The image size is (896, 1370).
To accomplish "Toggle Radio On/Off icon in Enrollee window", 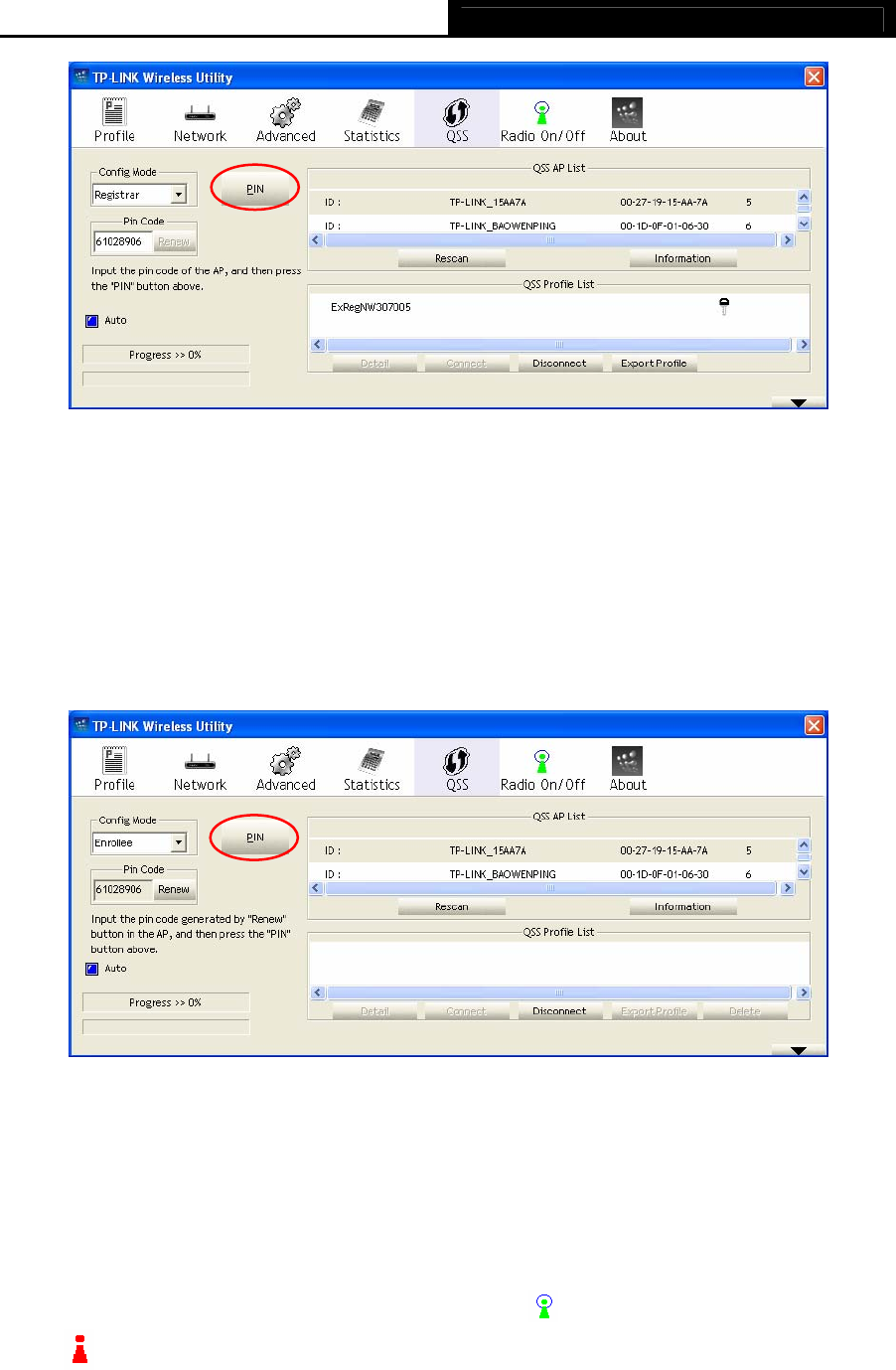I will pos(542,761).
